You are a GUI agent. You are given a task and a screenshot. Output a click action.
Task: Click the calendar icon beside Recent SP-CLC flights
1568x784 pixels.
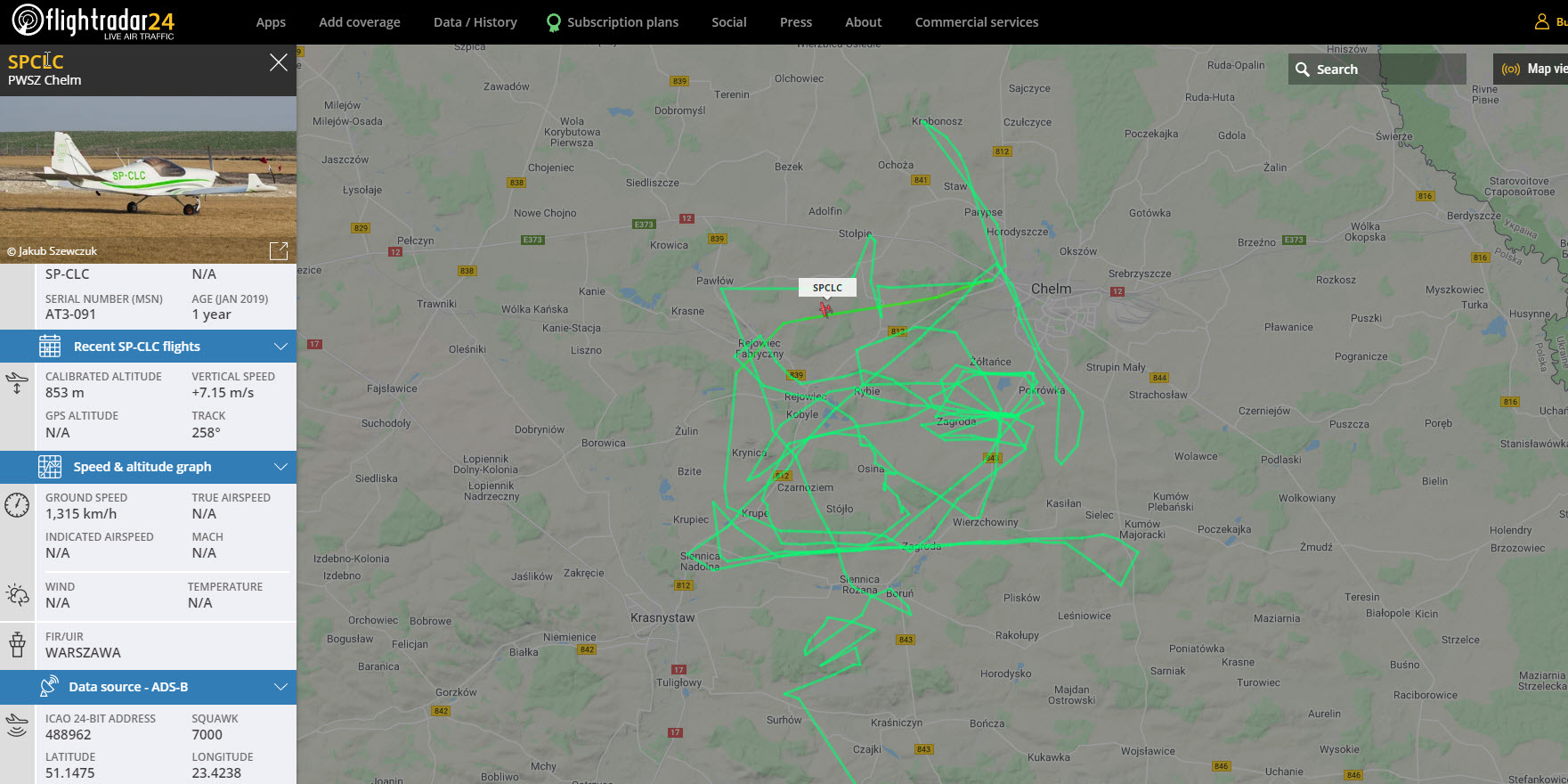(x=50, y=347)
